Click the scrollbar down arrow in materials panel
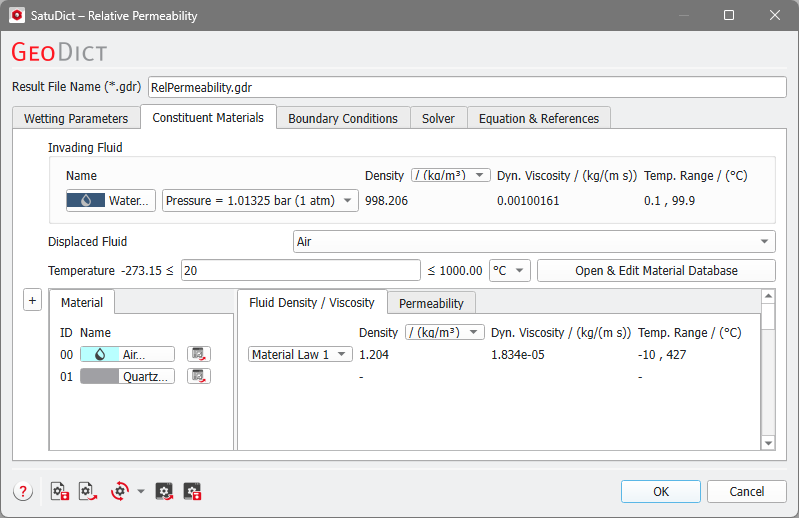 point(768,443)
